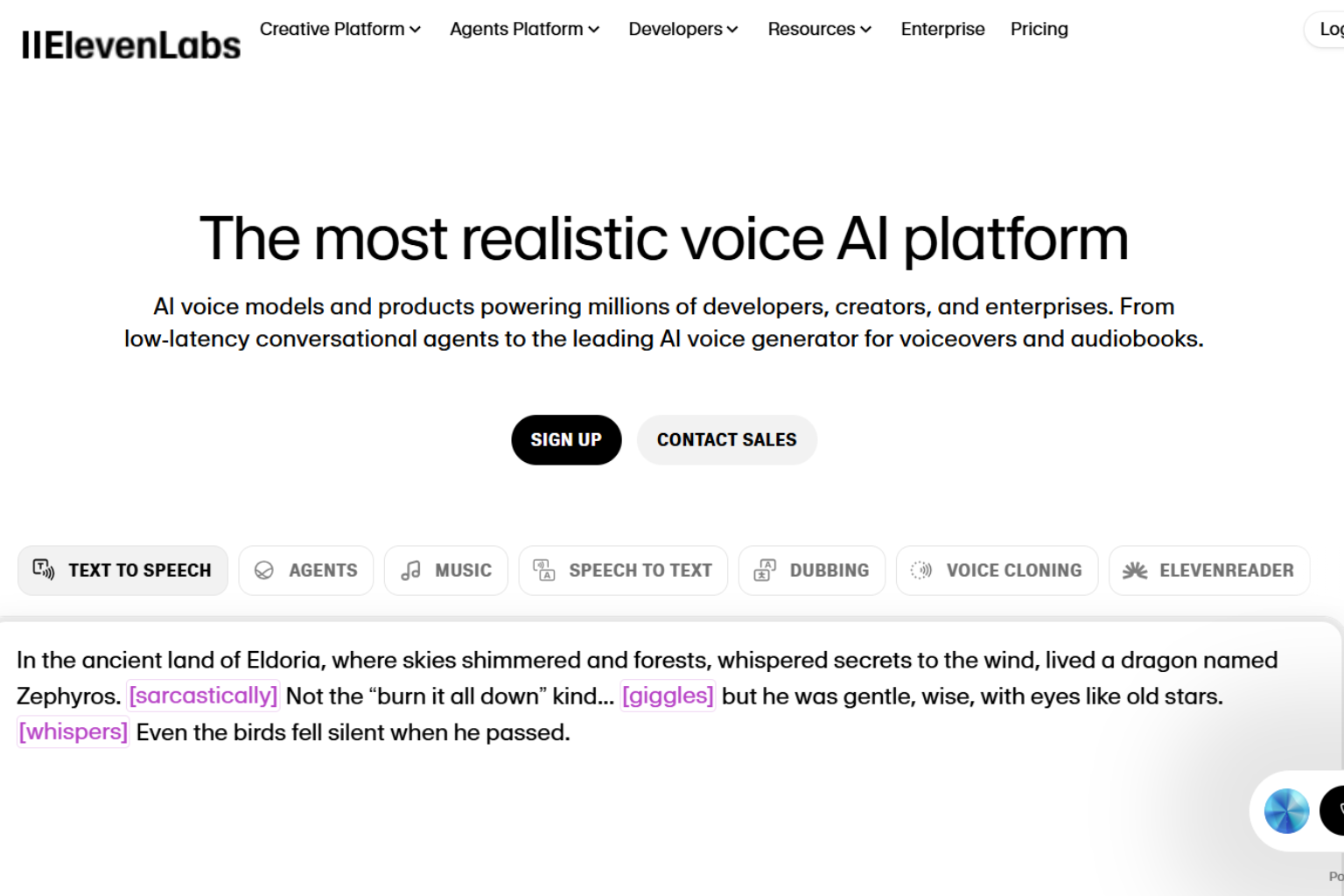The image size is (1344, 896).
Task: Expand the Developers dropdown
Action: [x=683, y=29]
